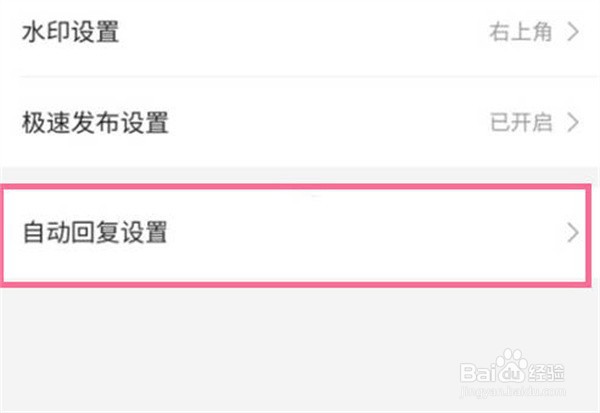
Task: Click the 经验 characters in the watermark
Action: point(546,372)
